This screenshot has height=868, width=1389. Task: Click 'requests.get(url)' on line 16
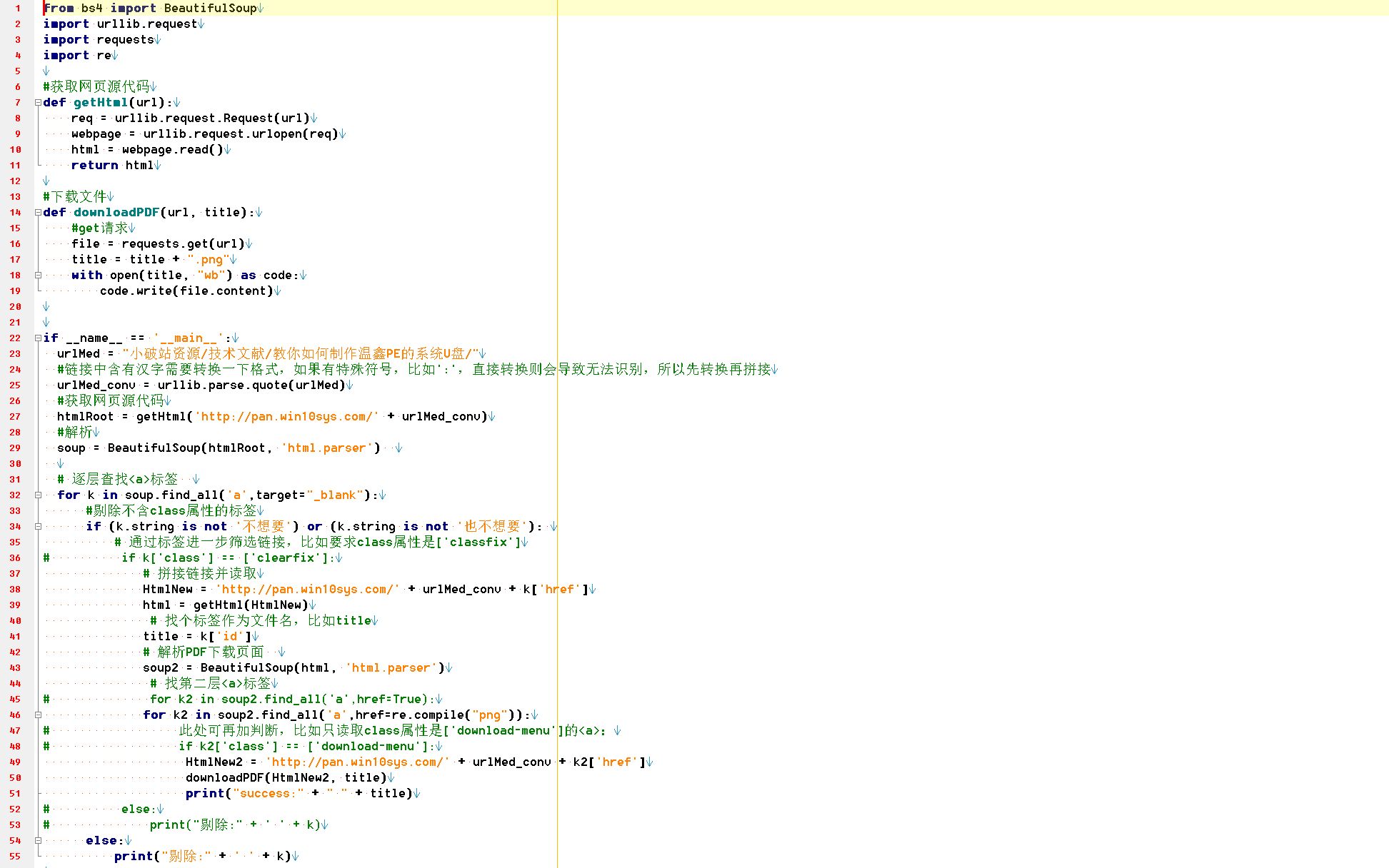coord(183,243)
